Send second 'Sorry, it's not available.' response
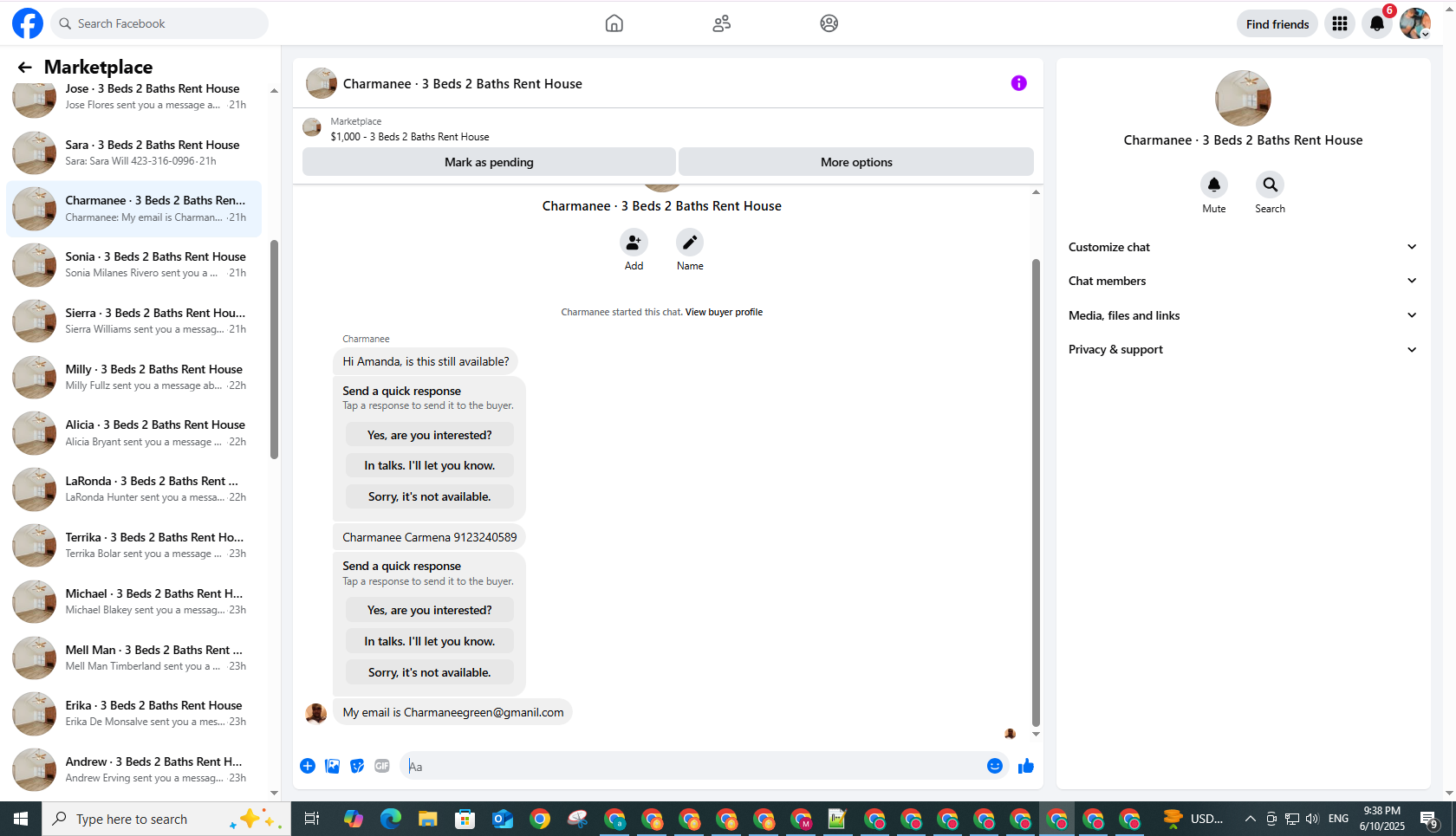 [429, 672]
